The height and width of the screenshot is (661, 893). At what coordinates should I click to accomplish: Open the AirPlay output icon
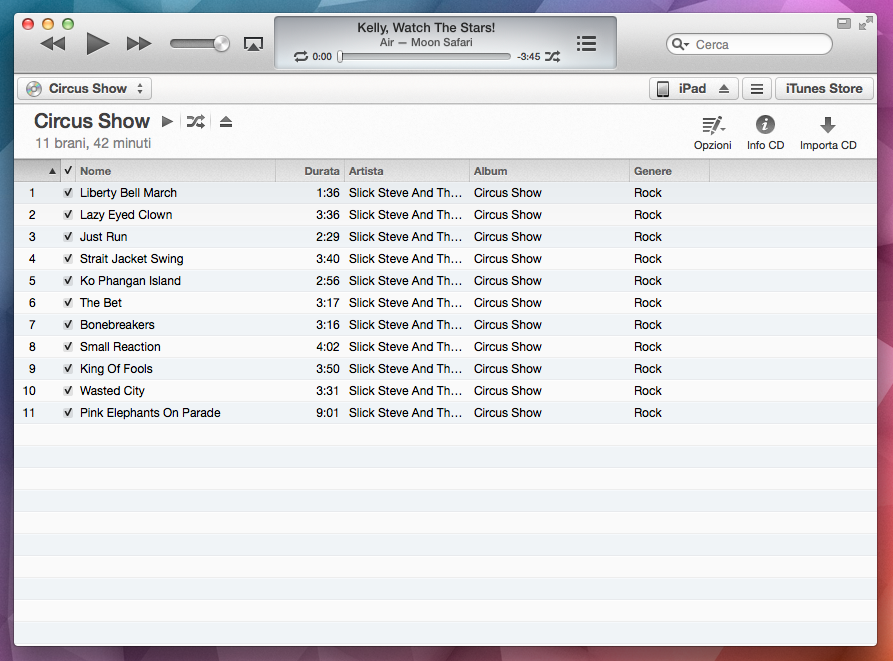(253, 44)
